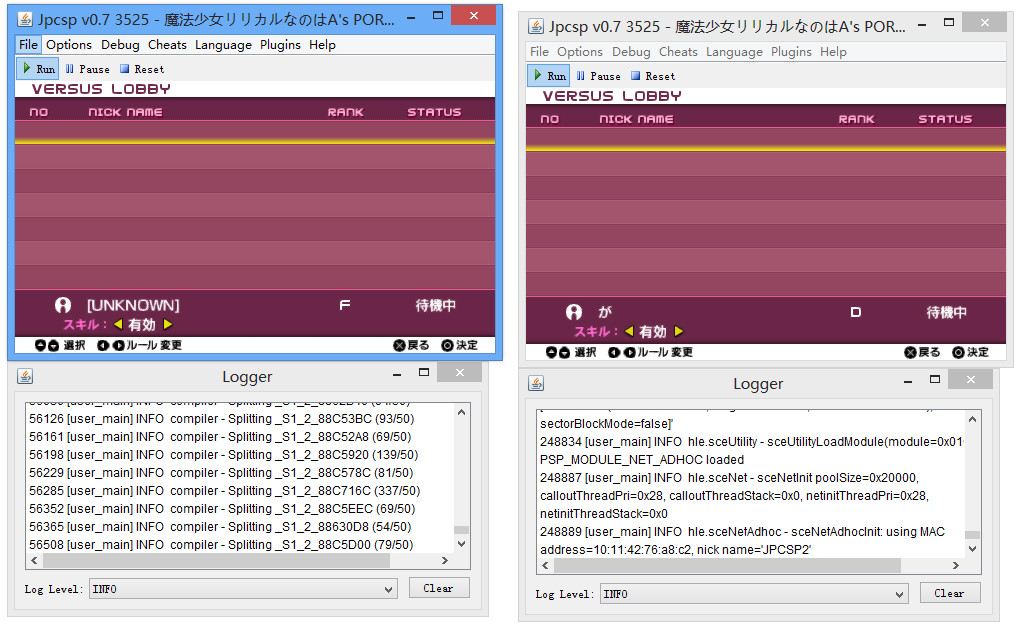Open Log Level dropdown in left Logger

pyautogui.click(x=243, y=589)
